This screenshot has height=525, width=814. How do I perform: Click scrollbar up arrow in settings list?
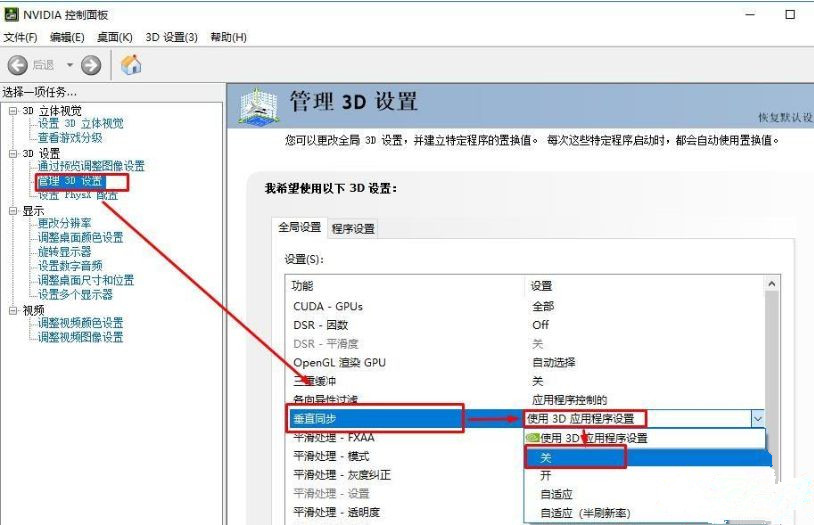tap(771, 285)
